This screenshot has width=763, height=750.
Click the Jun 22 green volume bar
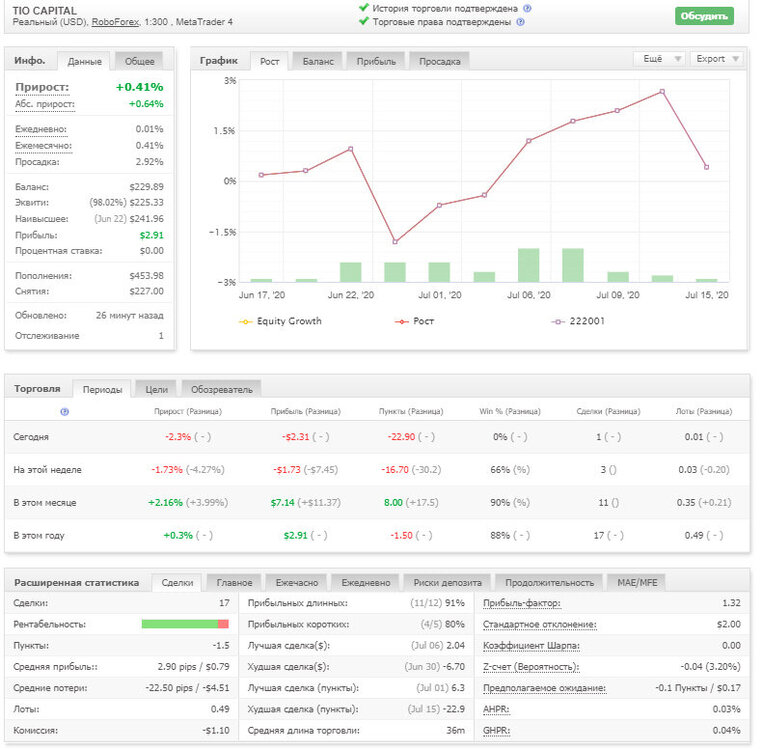[350, 272]
